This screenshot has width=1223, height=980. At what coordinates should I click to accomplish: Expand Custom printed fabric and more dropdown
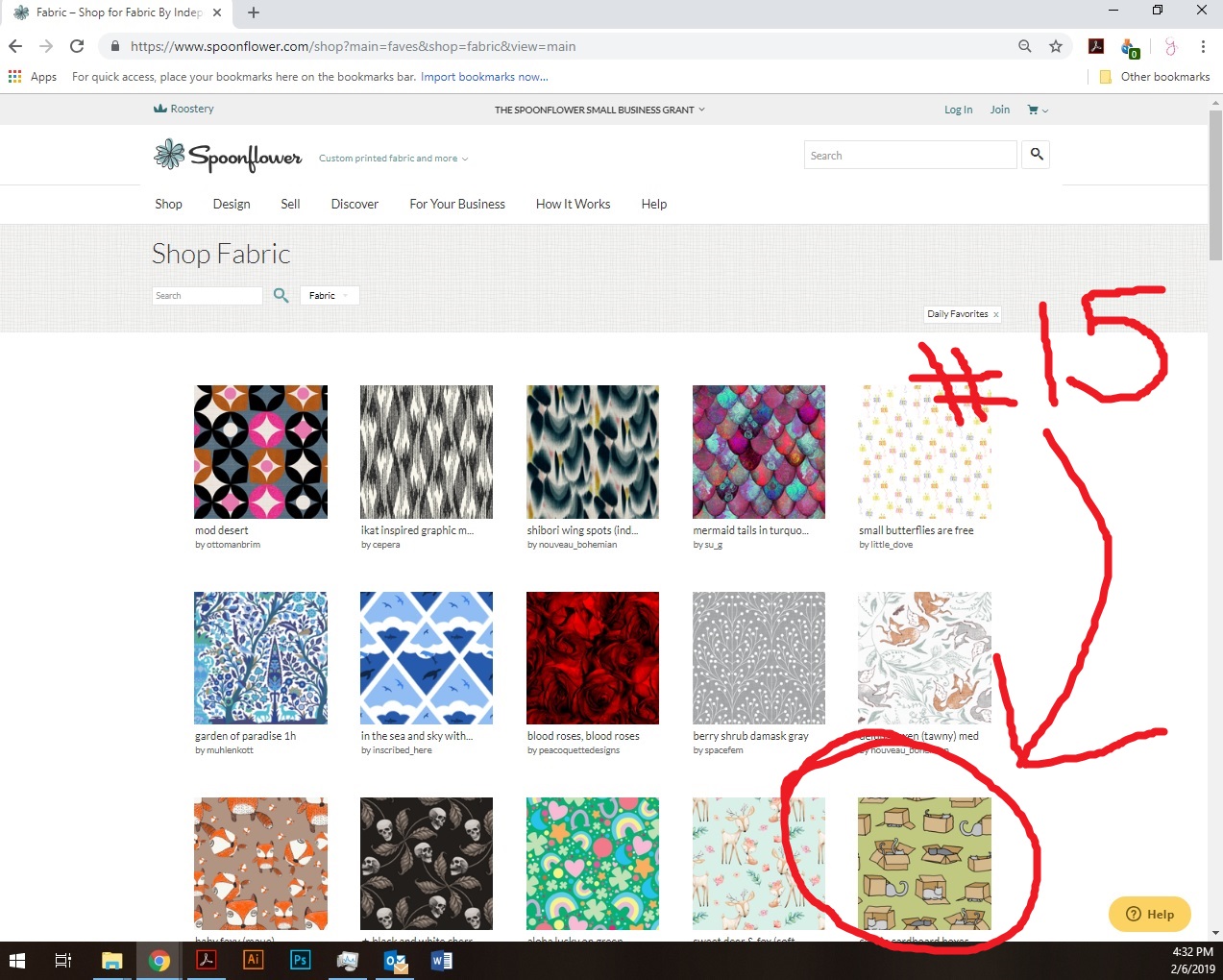pos(393,159)
